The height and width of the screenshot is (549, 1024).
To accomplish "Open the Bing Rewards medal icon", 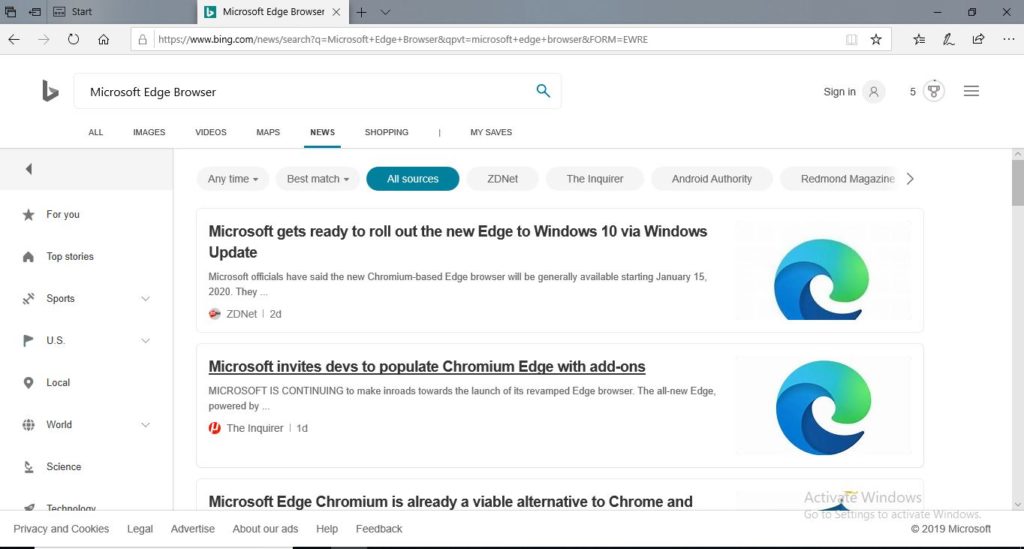I will [934, 91].
